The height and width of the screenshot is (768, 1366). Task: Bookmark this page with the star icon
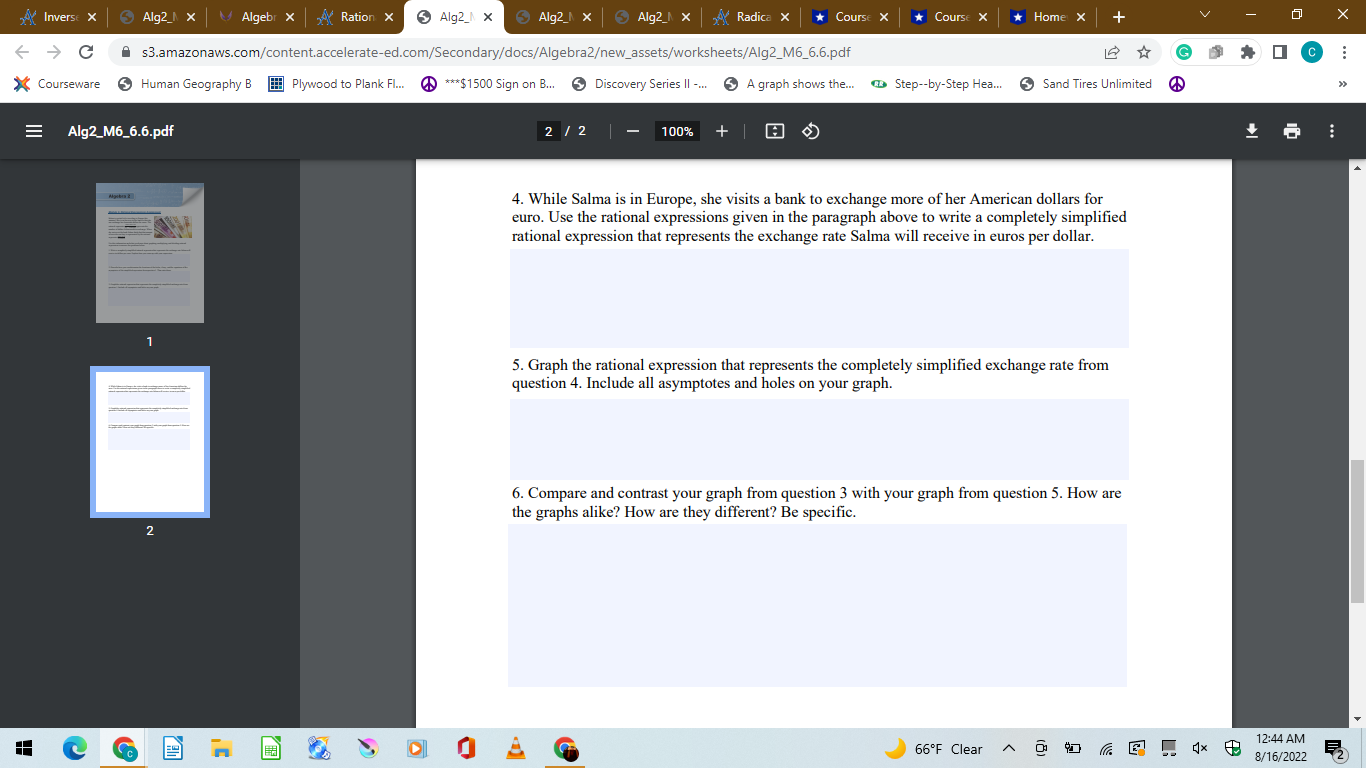pyautogui.click(x=1143, y=52)
